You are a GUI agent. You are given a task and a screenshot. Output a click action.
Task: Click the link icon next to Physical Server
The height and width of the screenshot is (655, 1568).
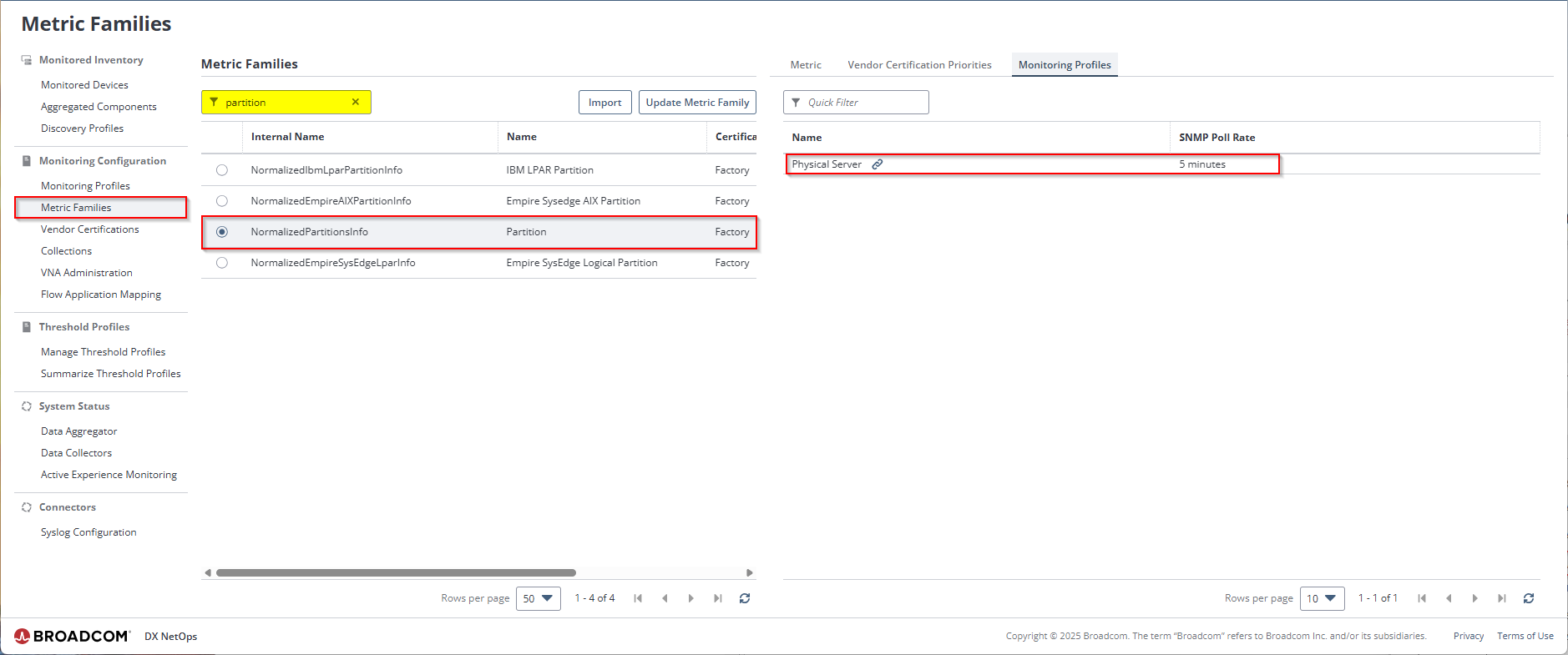pyautogui.click(x=878, y=164)
